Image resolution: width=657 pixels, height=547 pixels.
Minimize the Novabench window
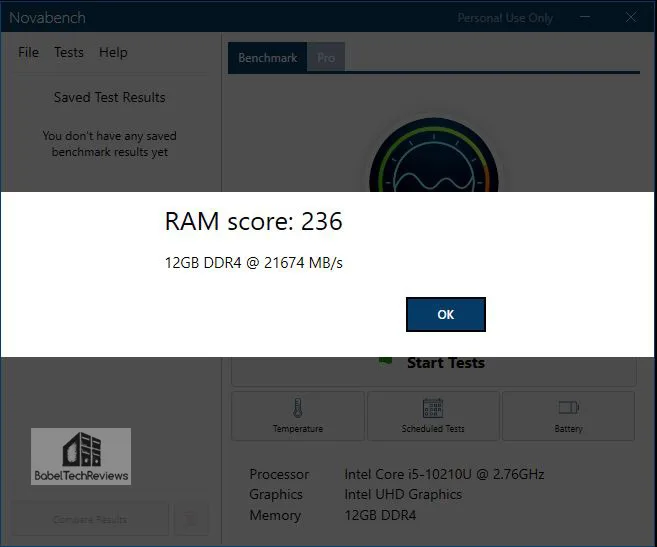click(585, 17)
